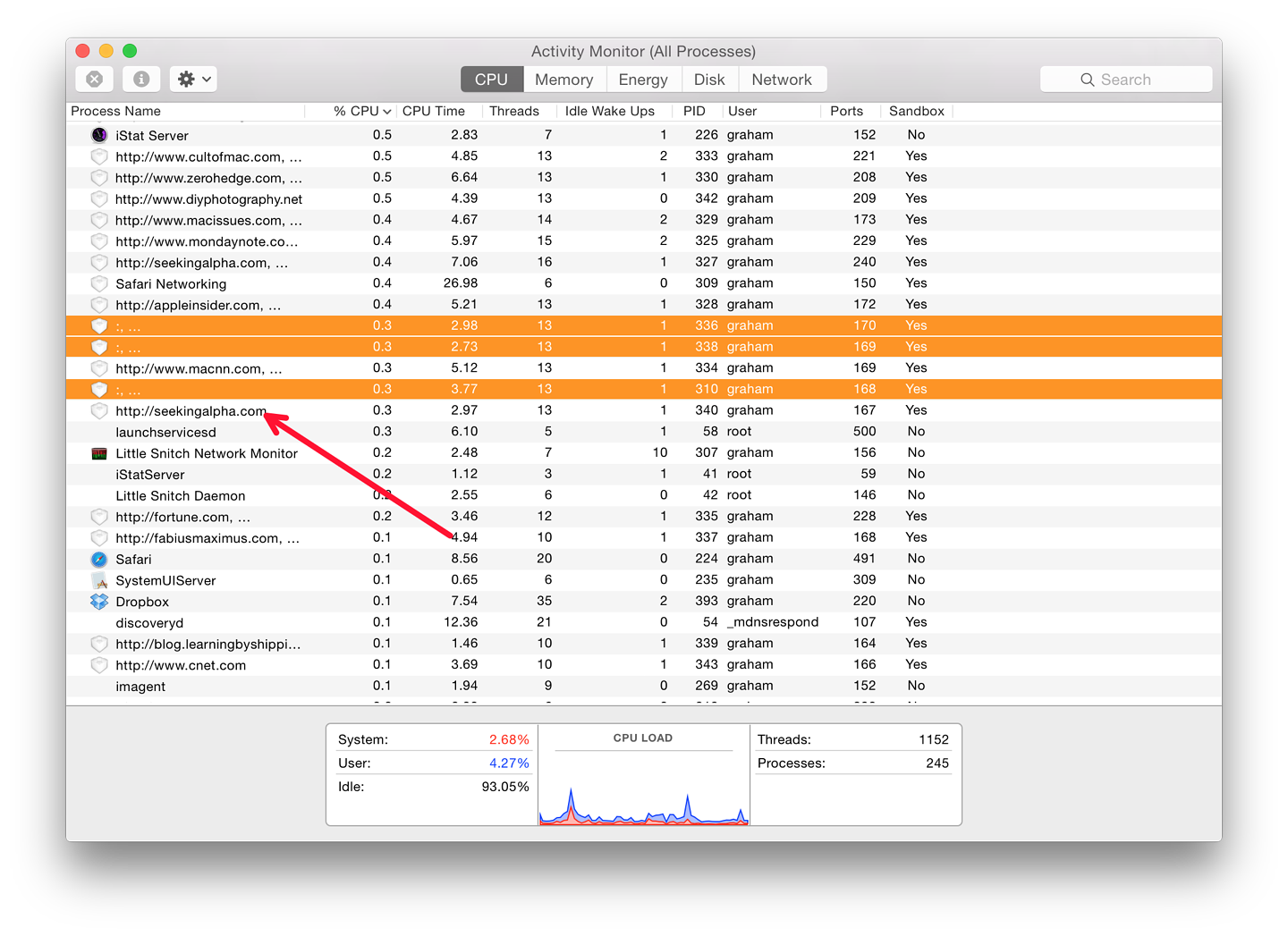Select the http://seekingalpha.com PID 340 row
Viewport: 1288px width, 936px height.
pos(644,411)
